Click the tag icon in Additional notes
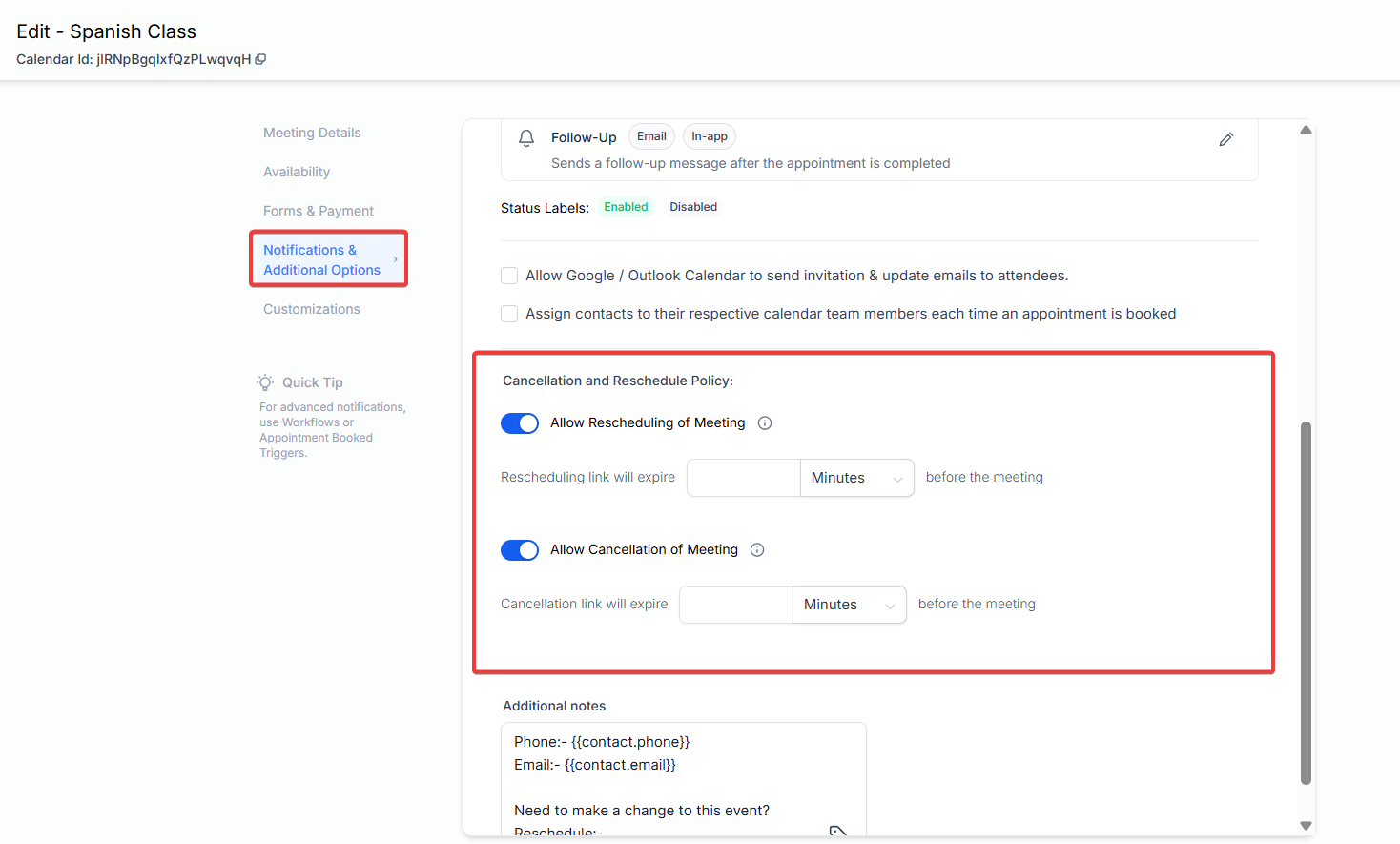This screenshot has width=1400, height=844. [x=837, y=831]
